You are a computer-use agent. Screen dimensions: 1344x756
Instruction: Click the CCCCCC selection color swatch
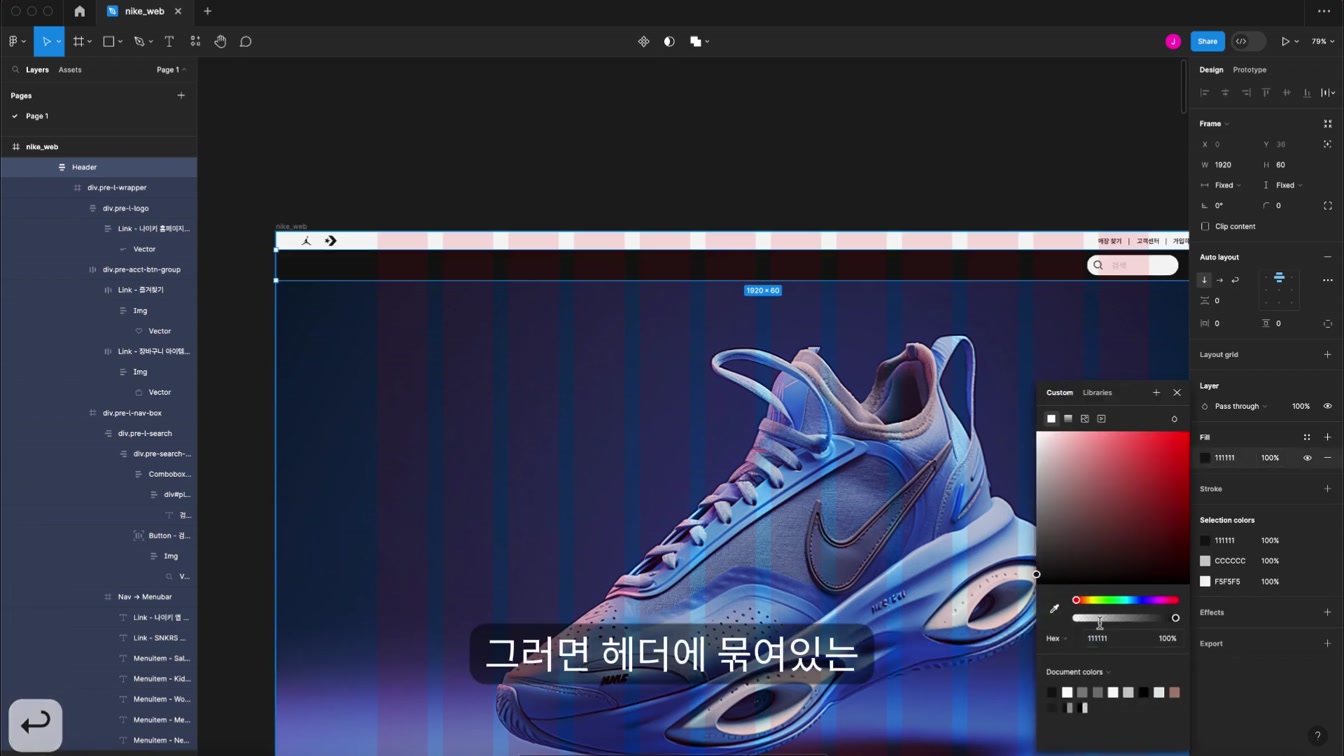[x=1205, y=561]
